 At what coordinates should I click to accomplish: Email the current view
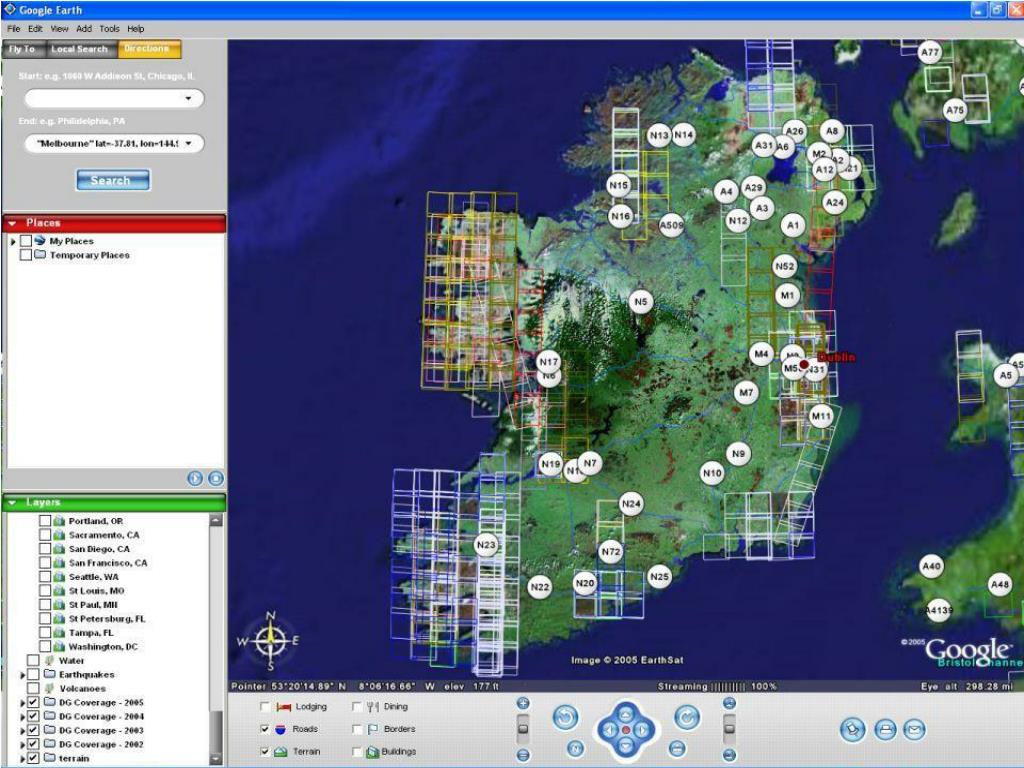(x=914, y=729)
